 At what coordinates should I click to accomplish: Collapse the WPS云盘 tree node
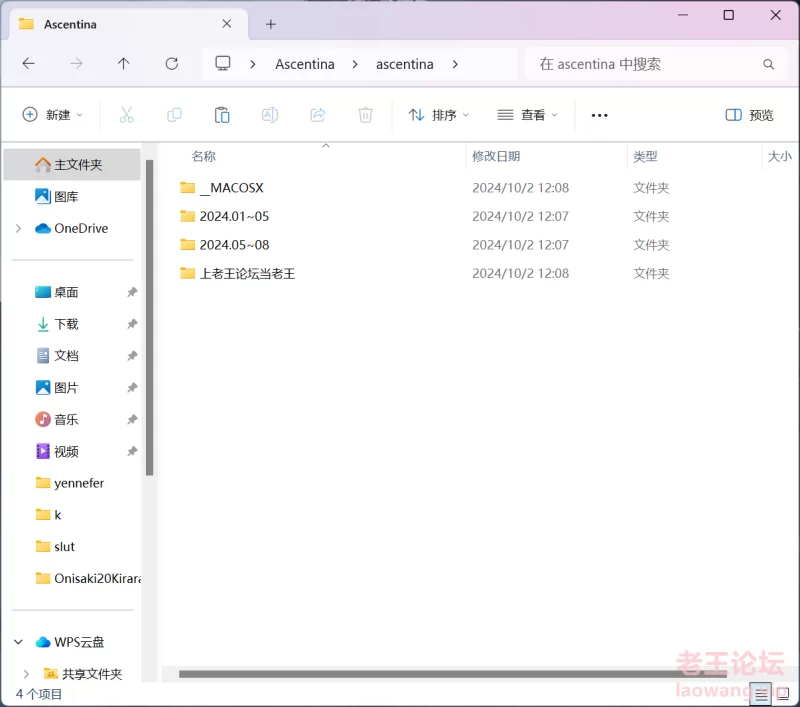point(18,642)
